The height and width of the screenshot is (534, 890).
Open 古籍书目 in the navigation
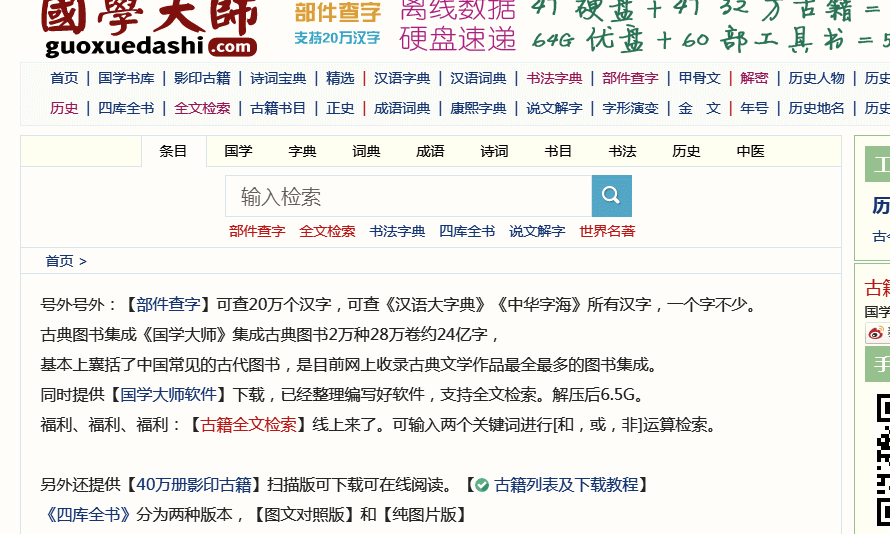278,108
